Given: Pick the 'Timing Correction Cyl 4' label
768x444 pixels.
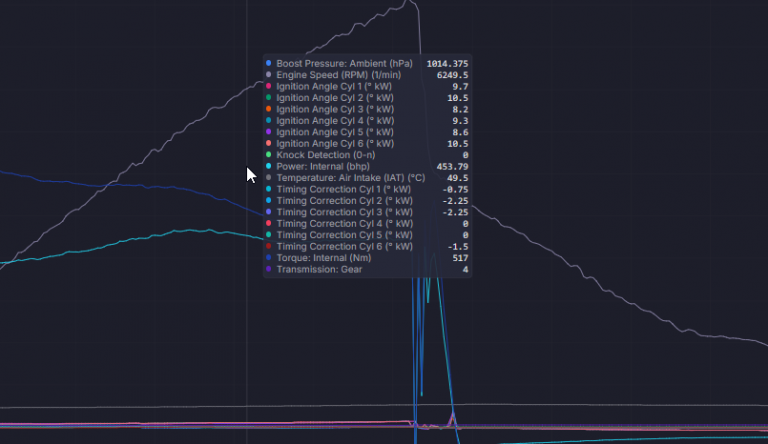Looking at the screenshot, I should [x=344, y=223].
